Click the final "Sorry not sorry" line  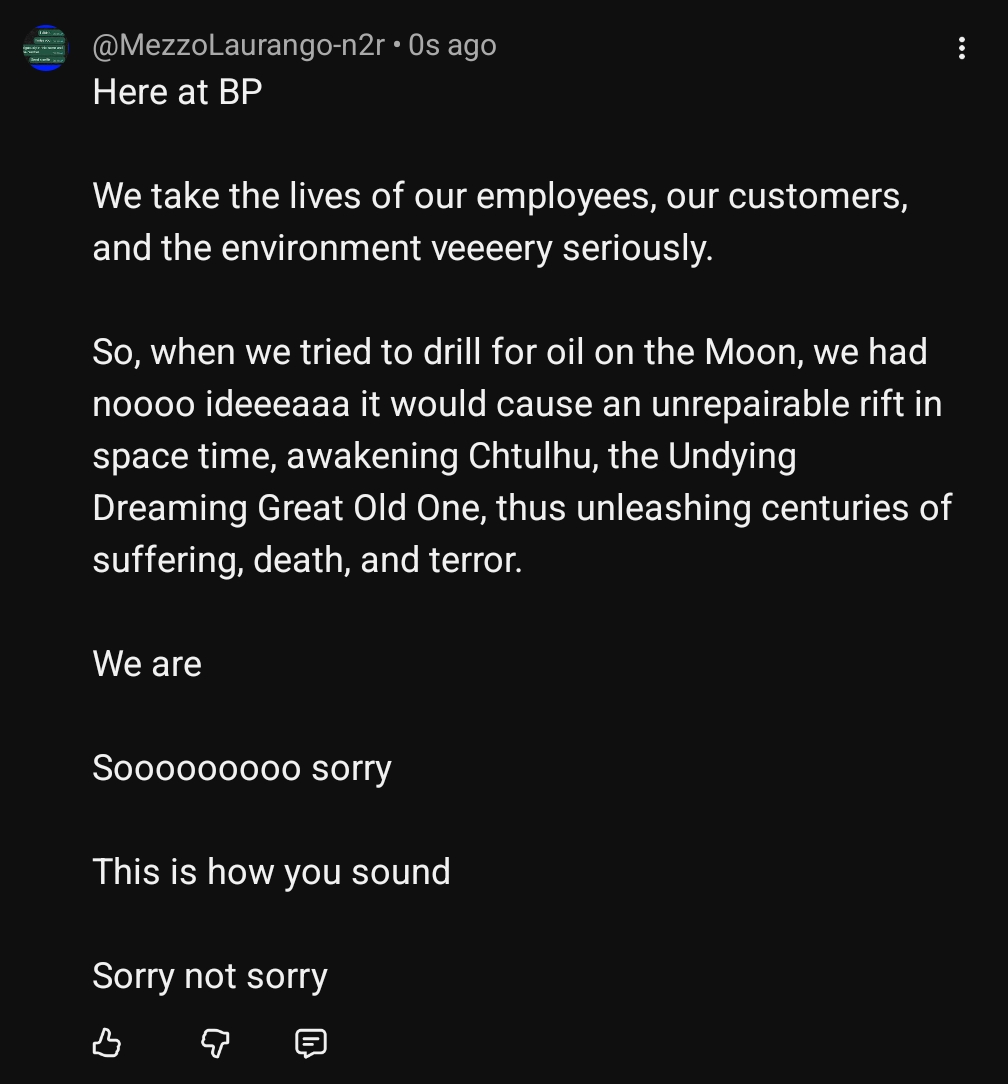[x=210, y=976]
